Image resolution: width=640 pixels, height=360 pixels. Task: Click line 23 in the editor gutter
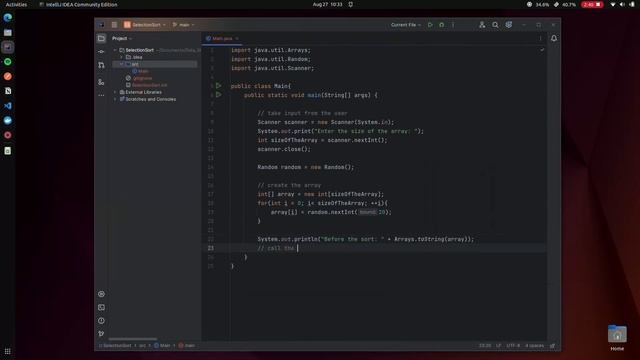point(211,248)
